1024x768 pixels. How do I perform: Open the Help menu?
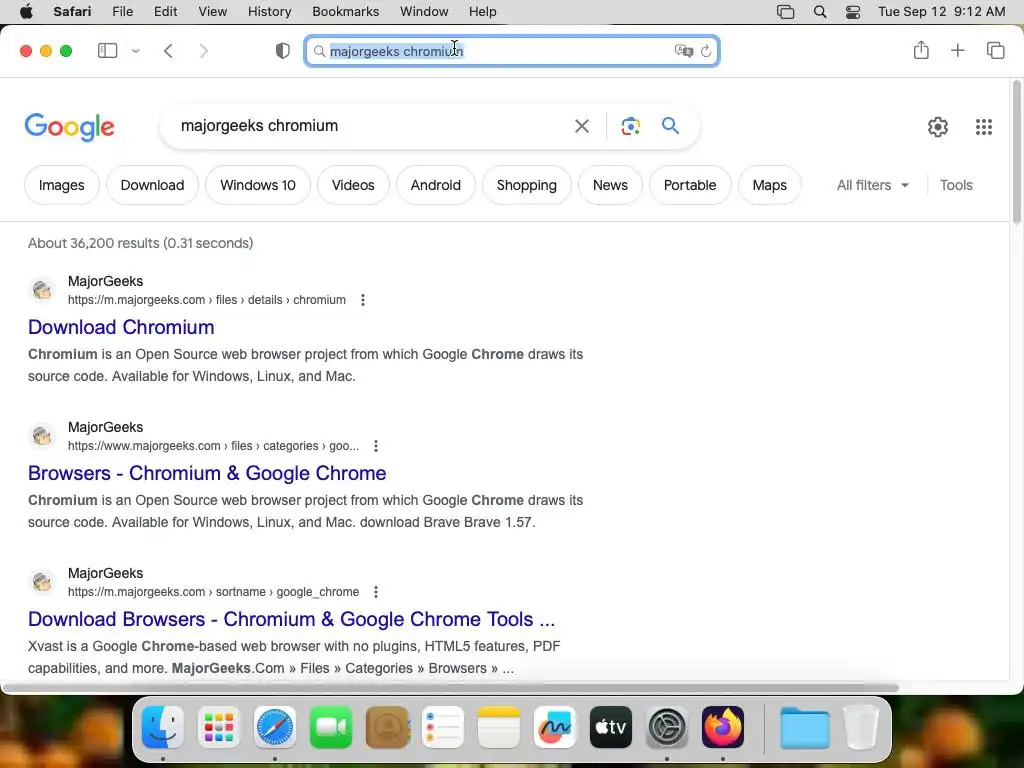coord(483,11)
